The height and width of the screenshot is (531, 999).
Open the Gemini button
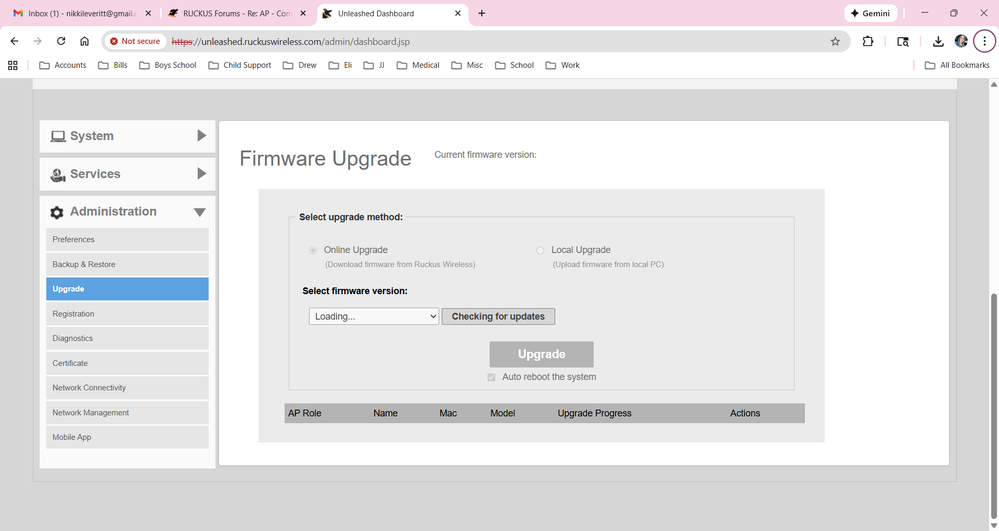pyautogui.click(x=870, y=13)
